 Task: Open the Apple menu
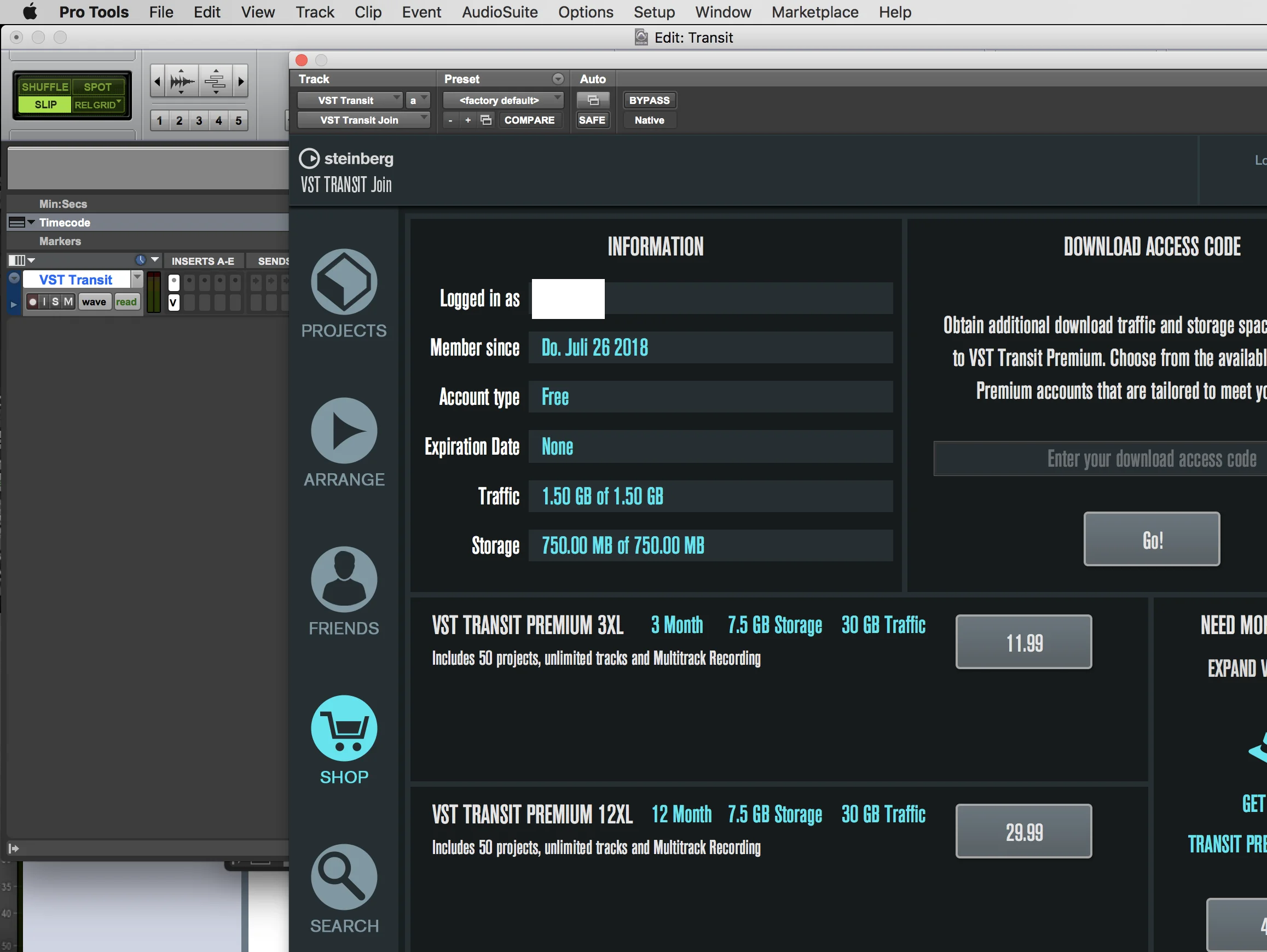point(30,11)
